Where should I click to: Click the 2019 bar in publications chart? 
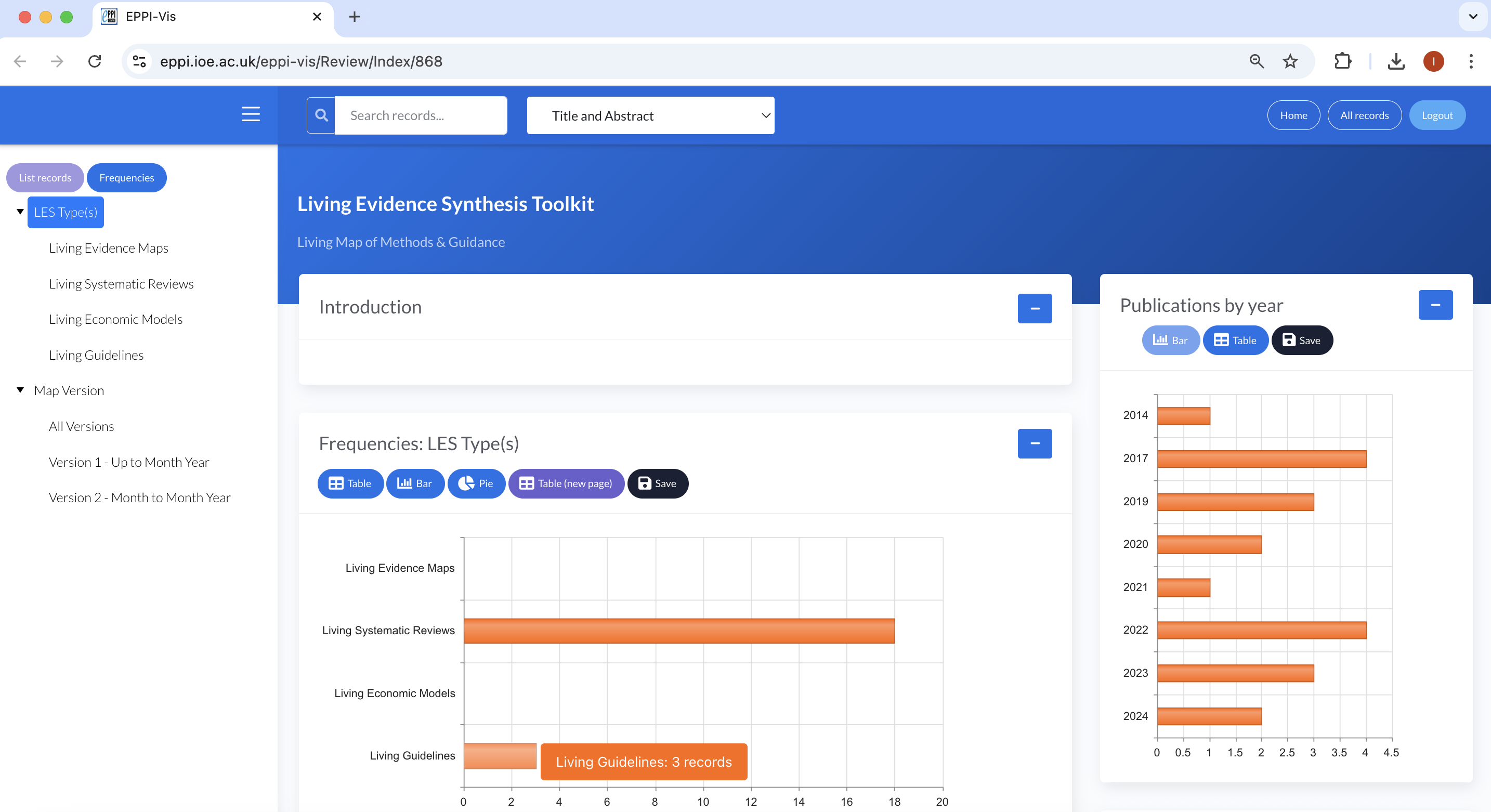tap(1235, 501)
